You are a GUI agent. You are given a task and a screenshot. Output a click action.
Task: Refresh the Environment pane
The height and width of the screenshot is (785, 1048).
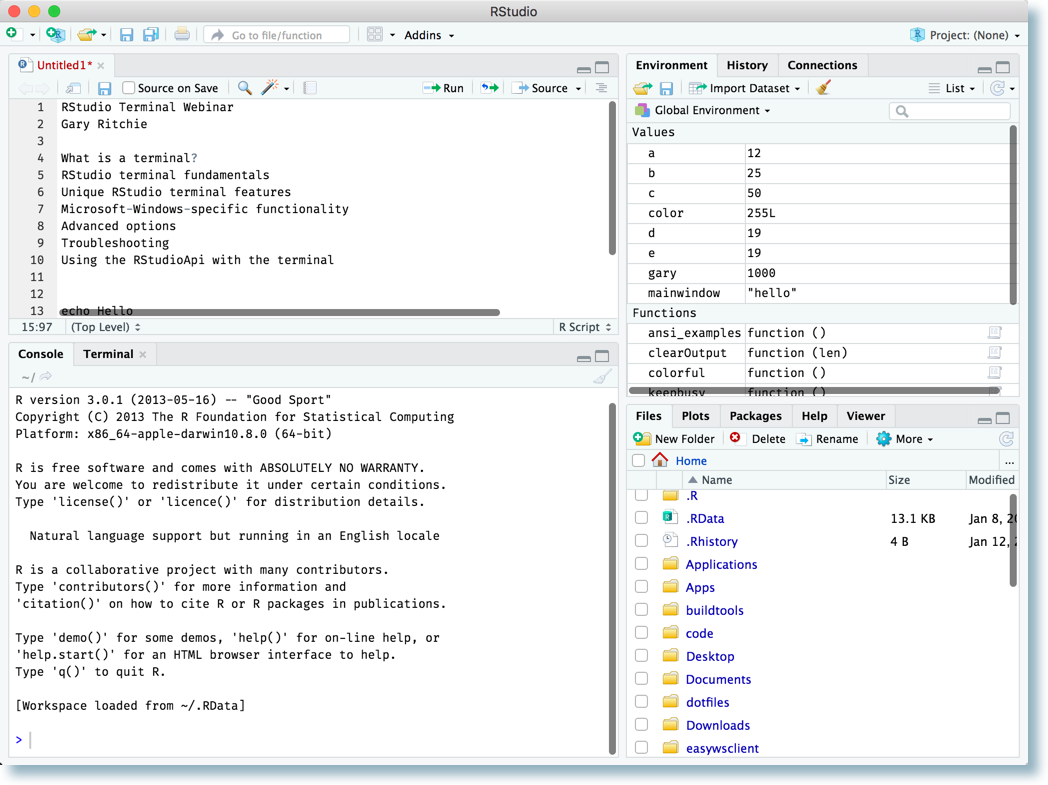coord(997,88)
